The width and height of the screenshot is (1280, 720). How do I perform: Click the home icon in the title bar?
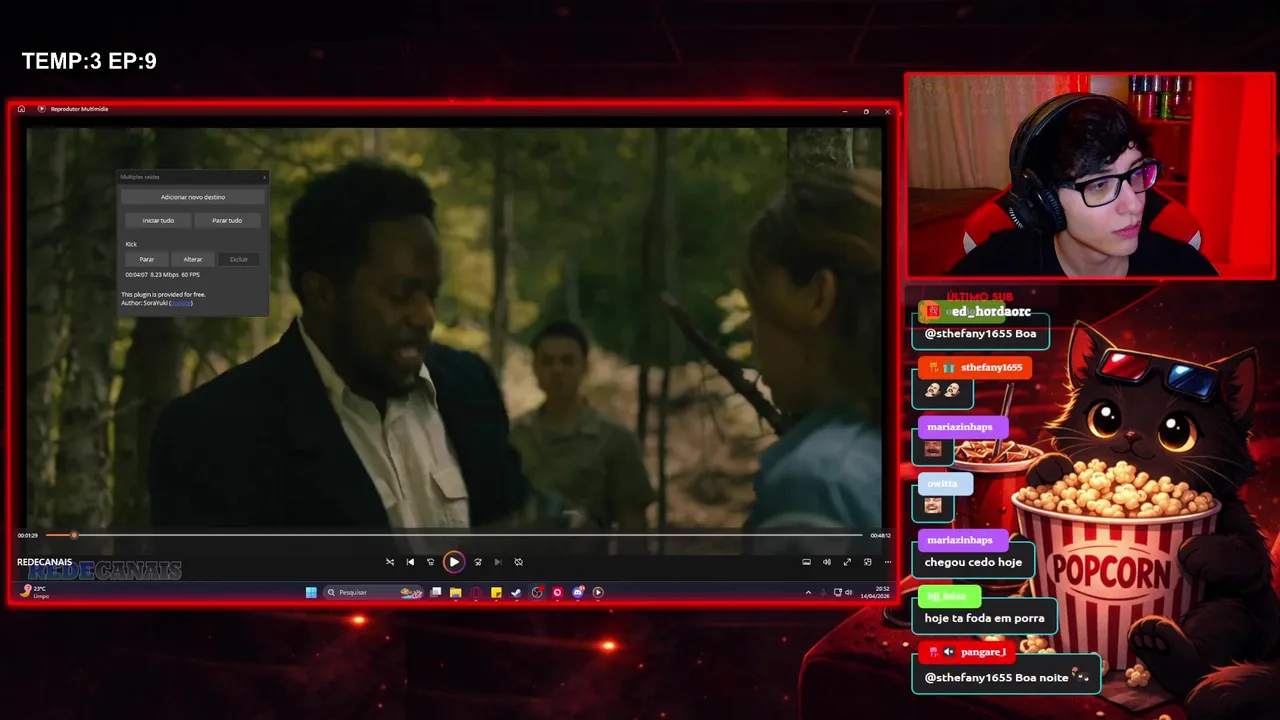(21, 109)
